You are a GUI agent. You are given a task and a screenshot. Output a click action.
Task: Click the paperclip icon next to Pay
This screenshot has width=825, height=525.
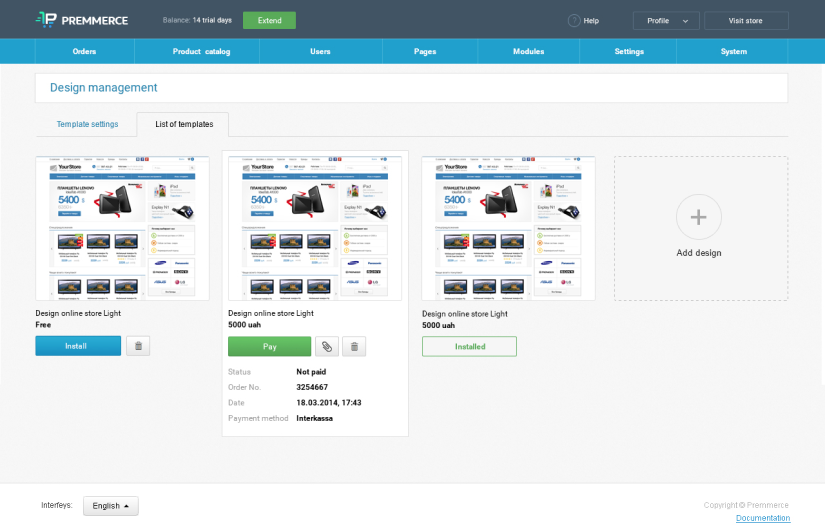pyautogui.click(x=327, y=347)
